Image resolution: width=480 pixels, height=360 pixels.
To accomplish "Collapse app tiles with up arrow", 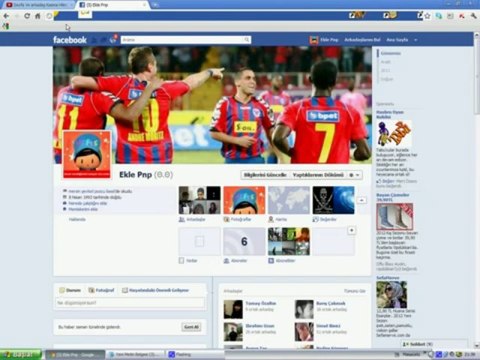I will click(x=362, y=200).
